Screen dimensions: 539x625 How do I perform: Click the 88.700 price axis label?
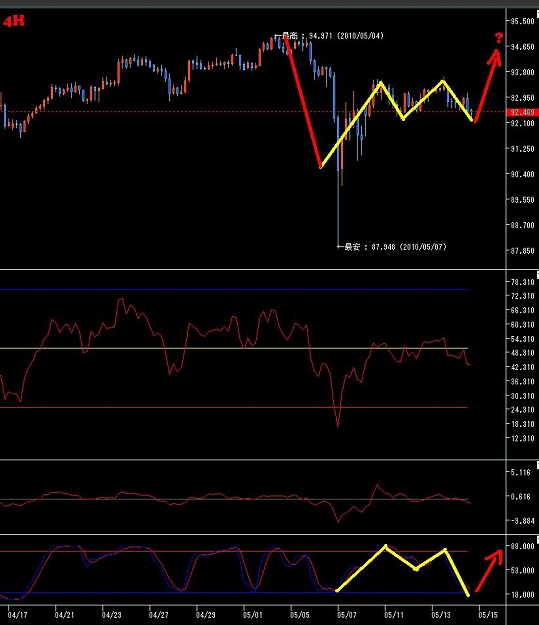(x=522, y=225)
